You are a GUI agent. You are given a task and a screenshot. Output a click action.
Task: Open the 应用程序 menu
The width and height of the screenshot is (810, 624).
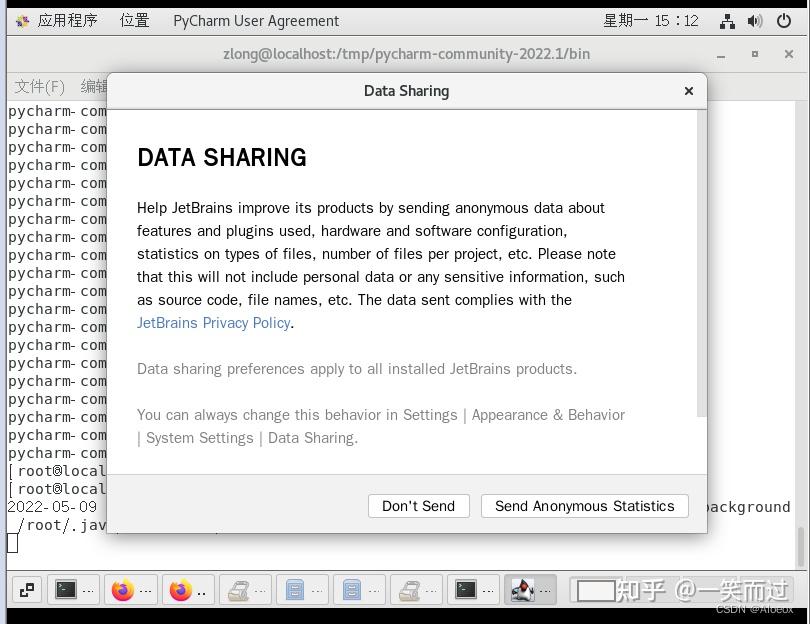[x=67, y=21]
